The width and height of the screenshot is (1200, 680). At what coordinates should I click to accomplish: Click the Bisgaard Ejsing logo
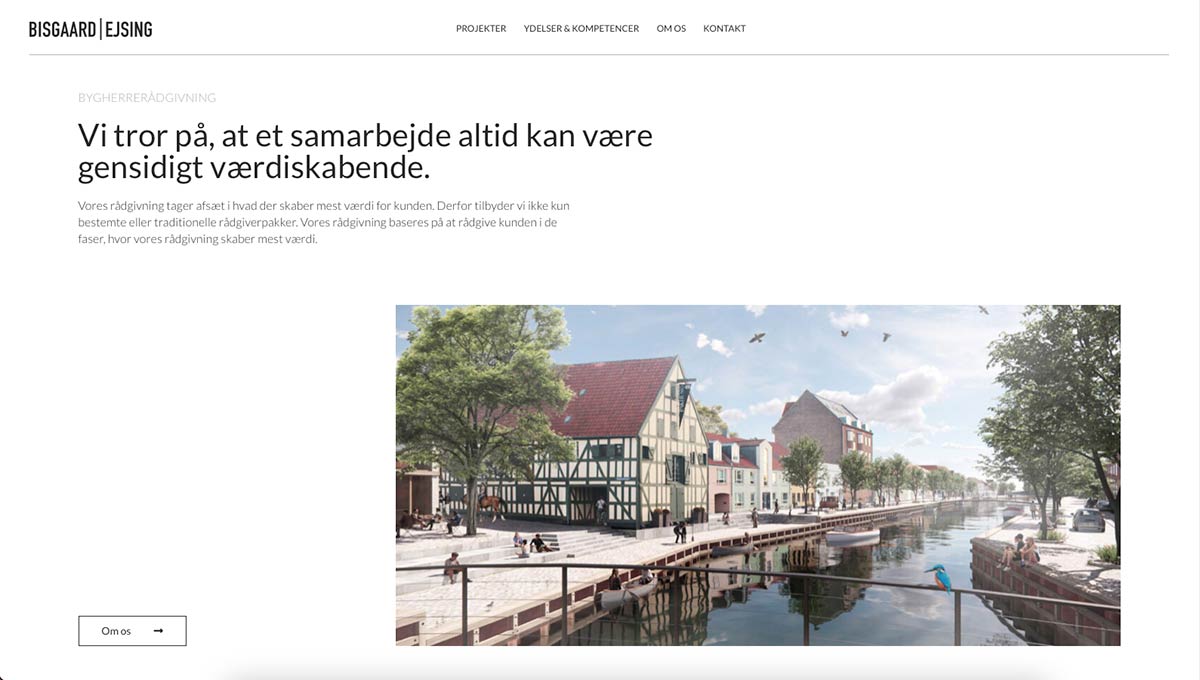click(91, 29)
